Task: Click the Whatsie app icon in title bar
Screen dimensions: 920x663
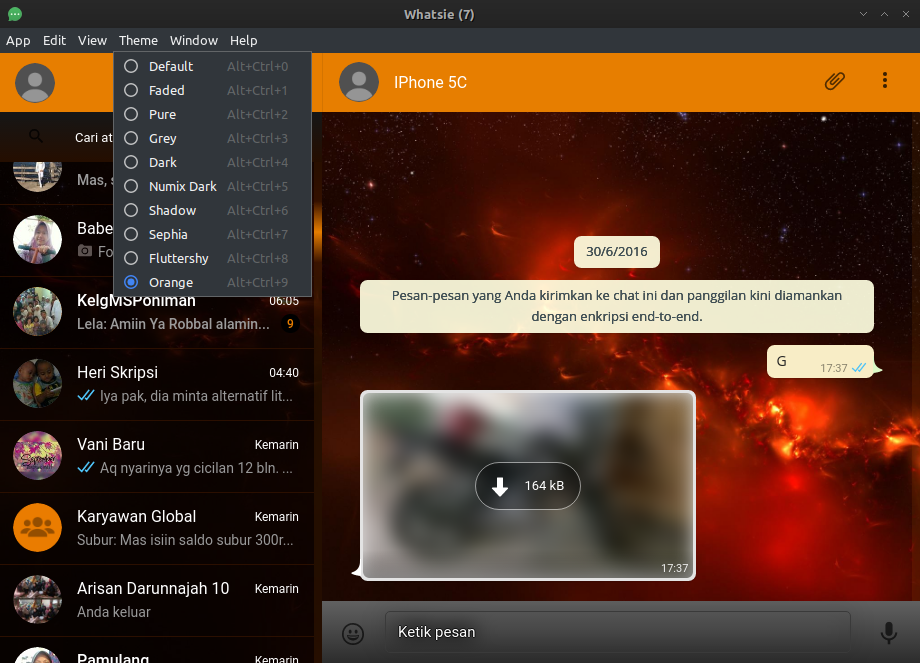Action: [15, 14]
